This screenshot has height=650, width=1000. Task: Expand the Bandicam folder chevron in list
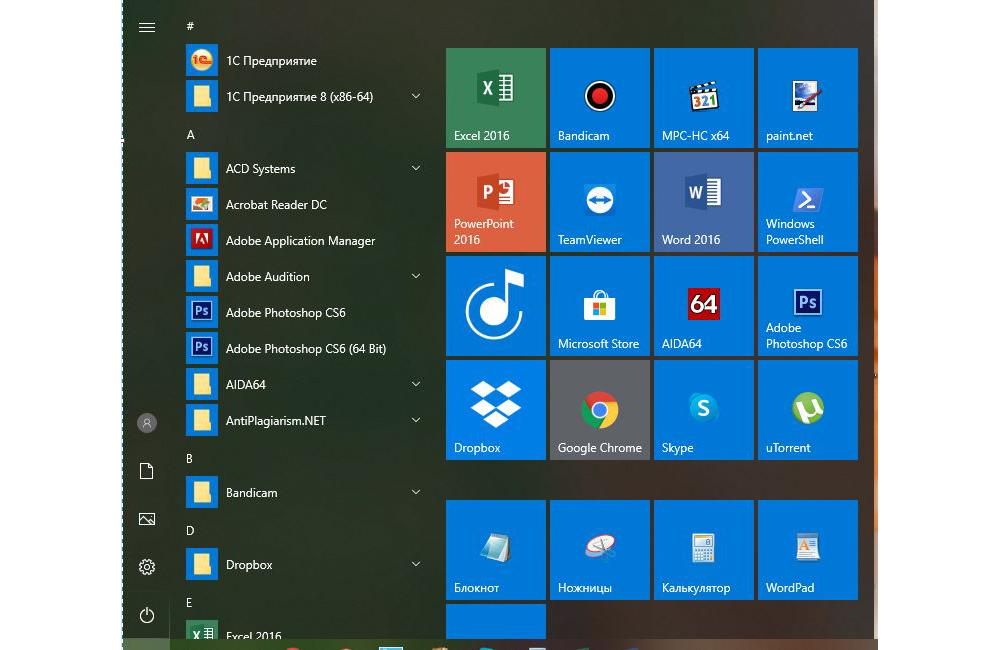pyautogui.click(x=416, y=492)
